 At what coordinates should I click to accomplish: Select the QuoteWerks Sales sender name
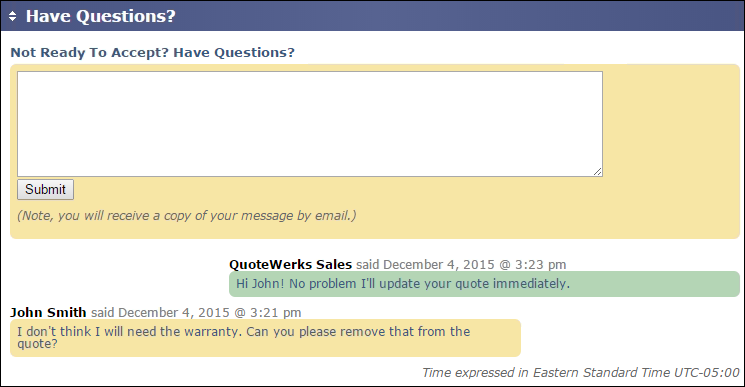[290, 264]
